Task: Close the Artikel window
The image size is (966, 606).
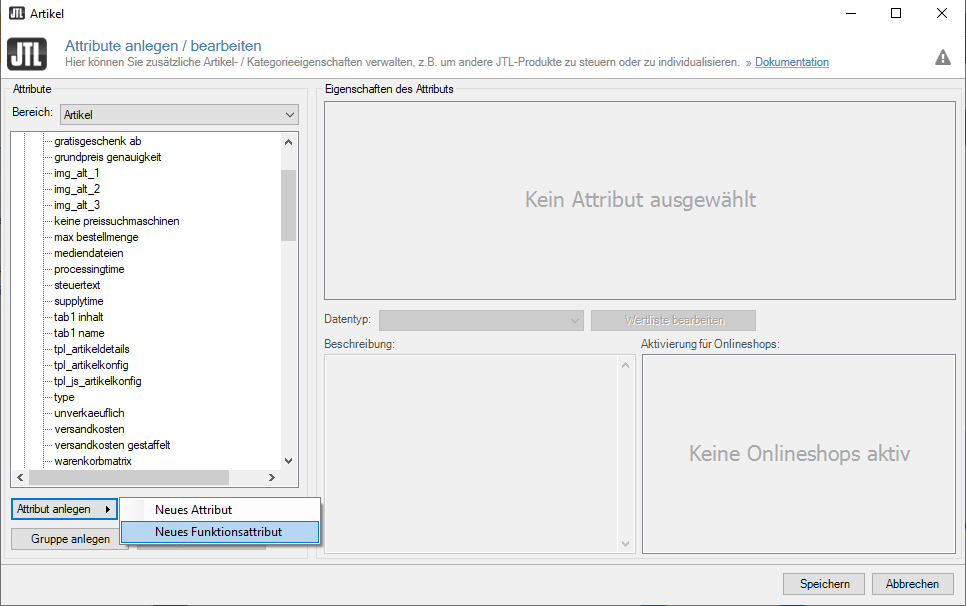Action: click(941, 14)
